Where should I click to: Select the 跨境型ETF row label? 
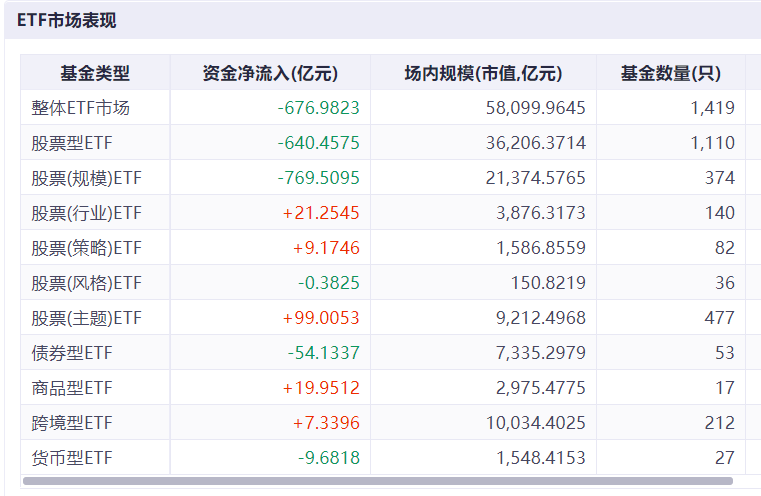(x=72, y=423)
